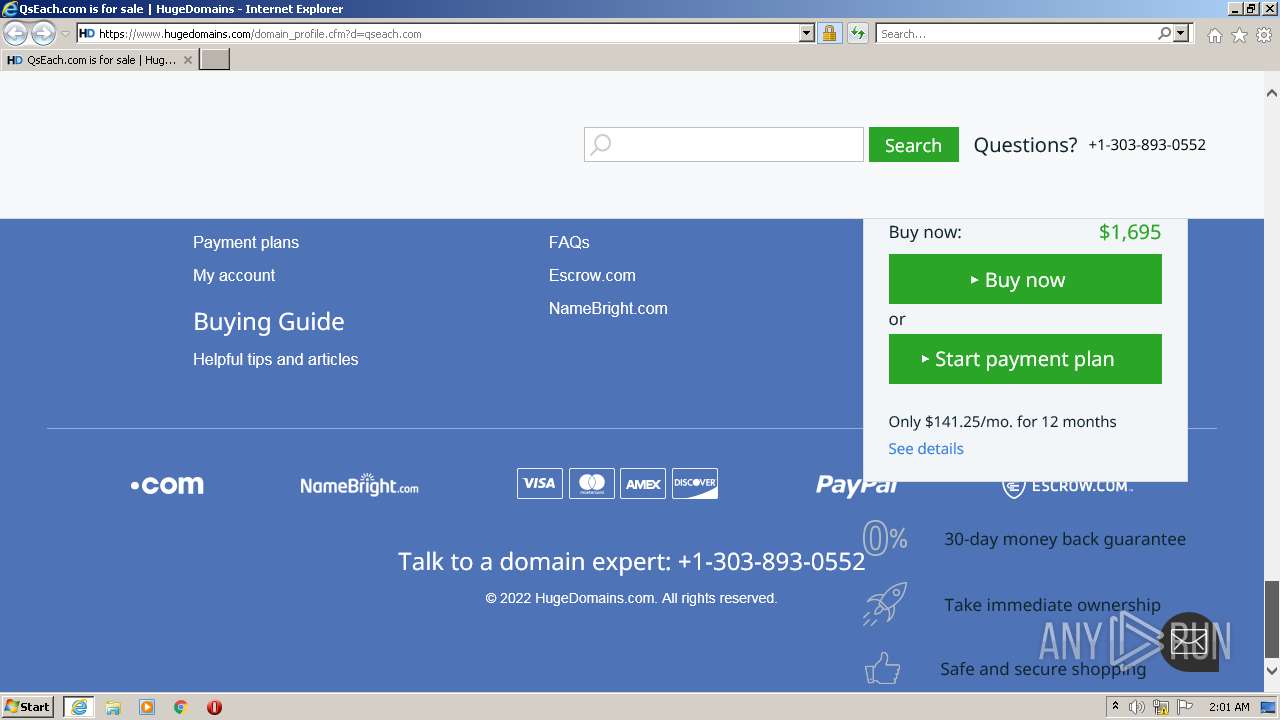Click the vertical scrollbar thumb
This screenshot has width=1280, height=720.
(x=1272, y=620)
